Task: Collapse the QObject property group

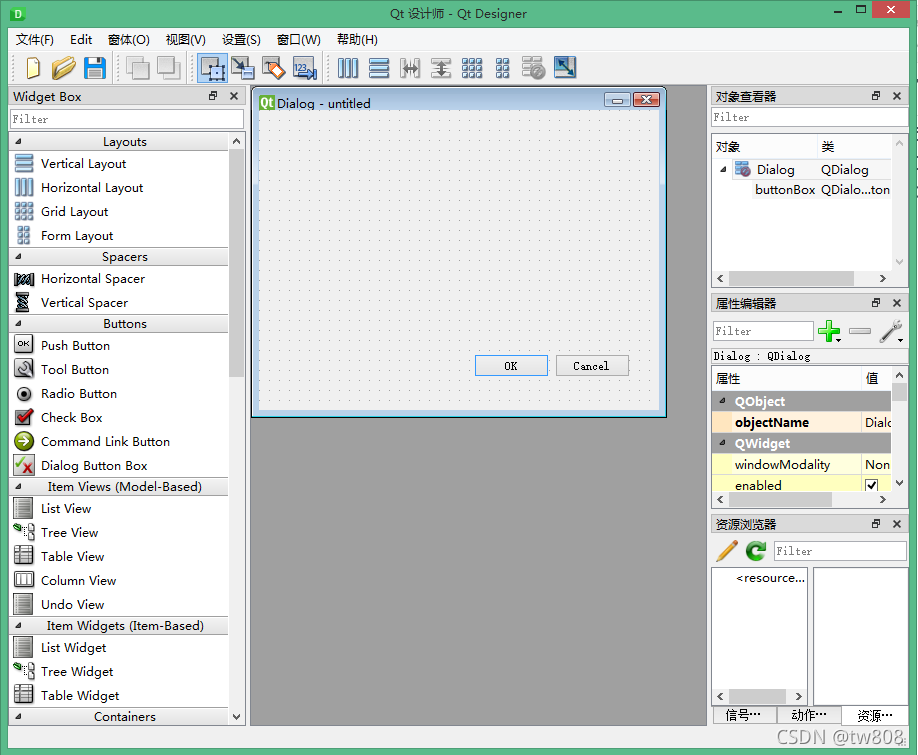Action: click(x=722, y=401)
